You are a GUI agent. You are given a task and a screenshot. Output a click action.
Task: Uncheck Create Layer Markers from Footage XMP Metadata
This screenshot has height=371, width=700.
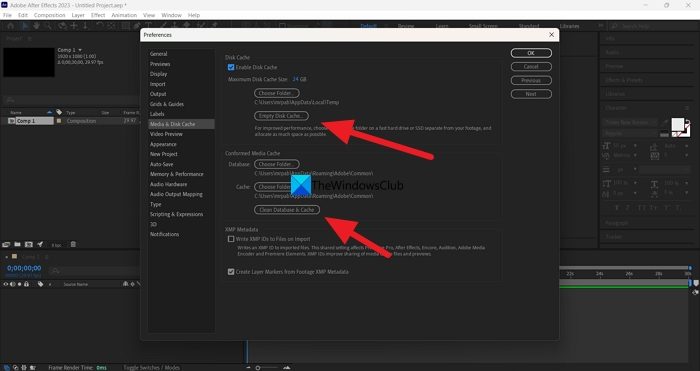[231, 272]
